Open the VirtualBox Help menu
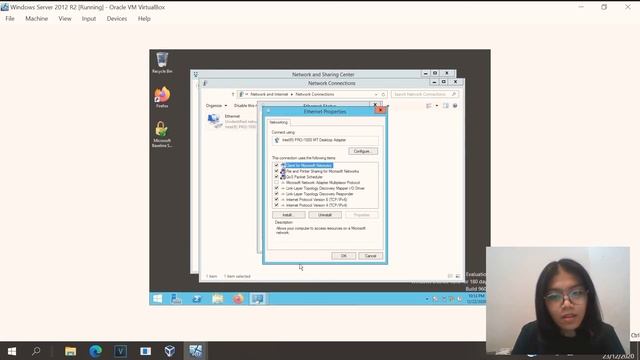Image resolution: width=640 pixels, height=360 pixels. point(144,19)
